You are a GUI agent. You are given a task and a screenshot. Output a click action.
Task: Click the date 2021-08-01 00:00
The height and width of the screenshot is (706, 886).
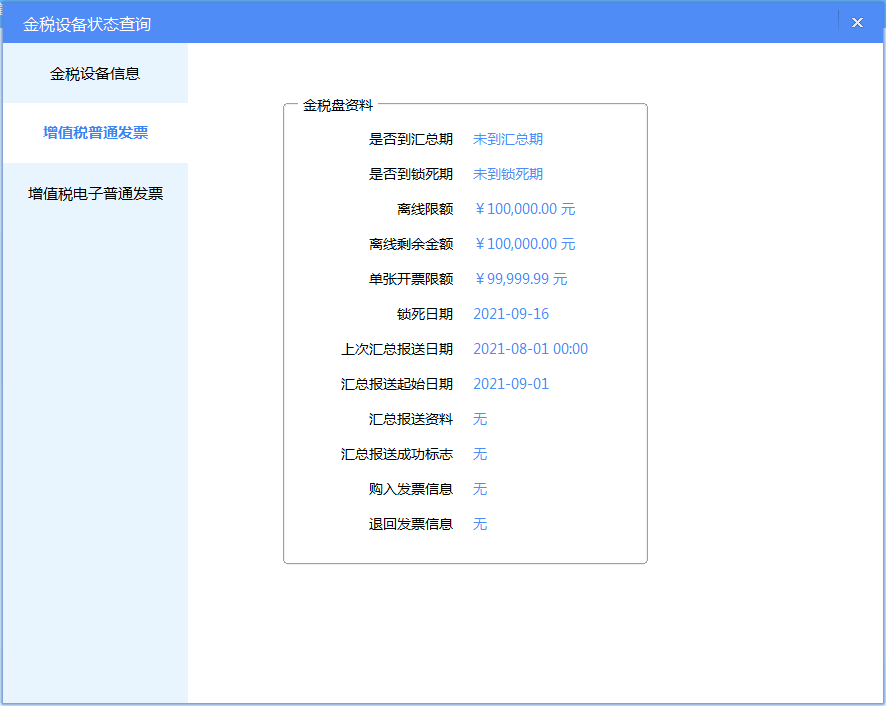coord(530,349)
